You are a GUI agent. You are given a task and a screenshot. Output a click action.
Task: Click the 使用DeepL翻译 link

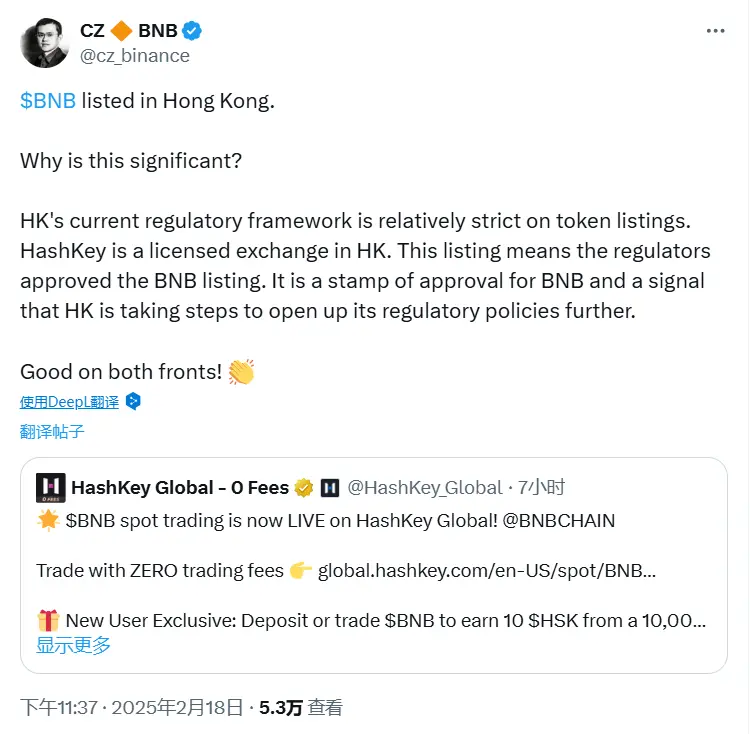[69, 402]
